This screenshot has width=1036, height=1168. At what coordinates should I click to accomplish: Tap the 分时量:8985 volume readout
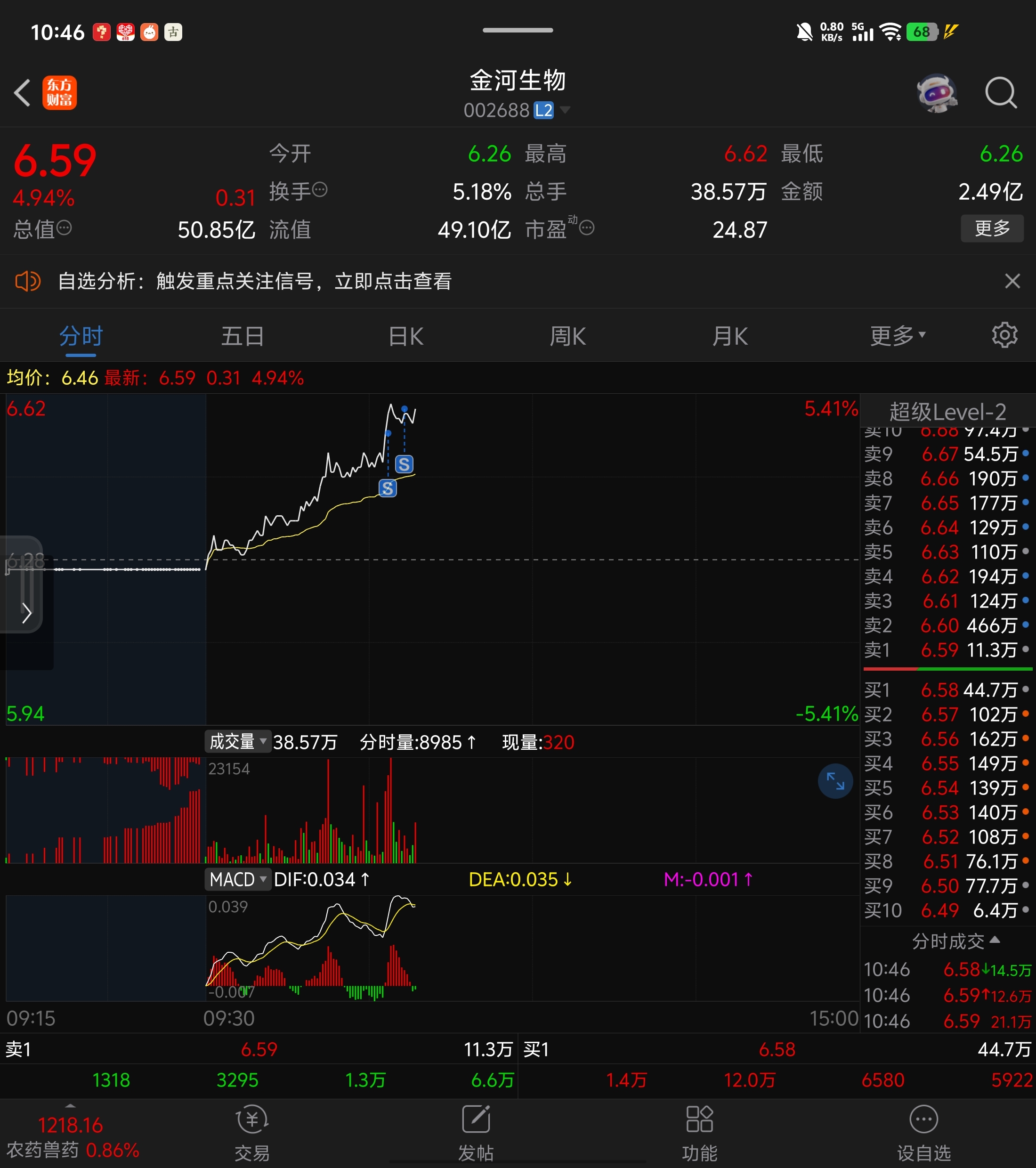(x=418, y=742)
